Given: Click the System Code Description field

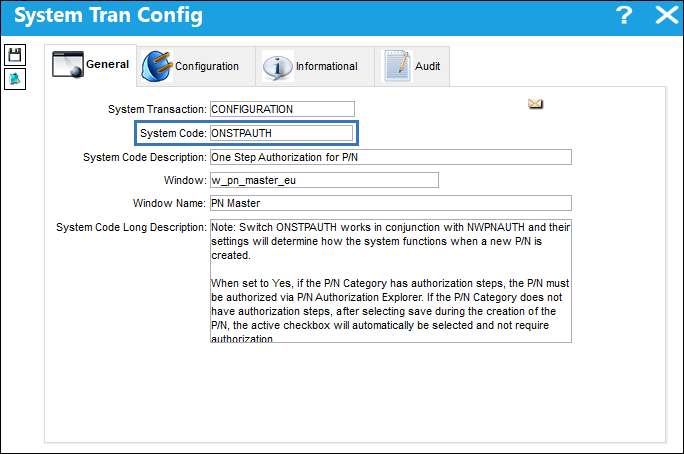Looking at the screenshot, I should [x=391, y=157].
